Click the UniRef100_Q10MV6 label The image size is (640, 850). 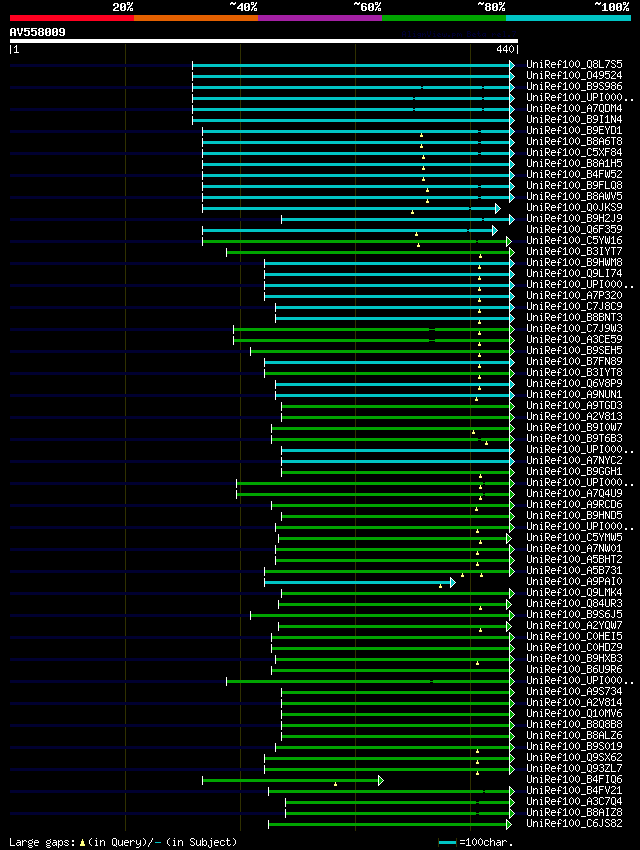click(x=574, y=713)
